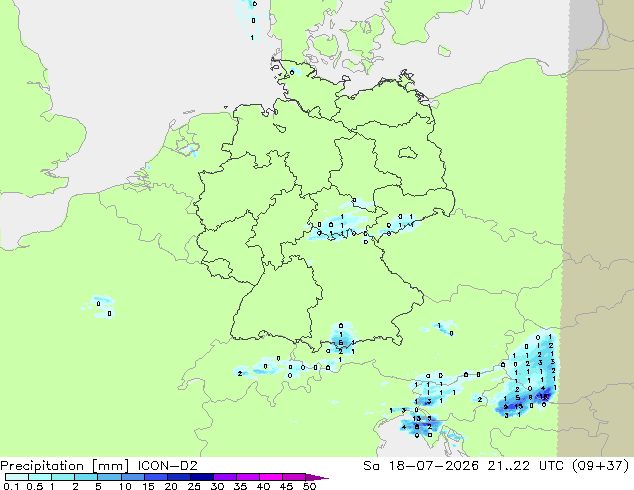Screen dimensions: 634x490
Task: Select the legend swatch between 35 and 40
Action: tap(248, 477)
